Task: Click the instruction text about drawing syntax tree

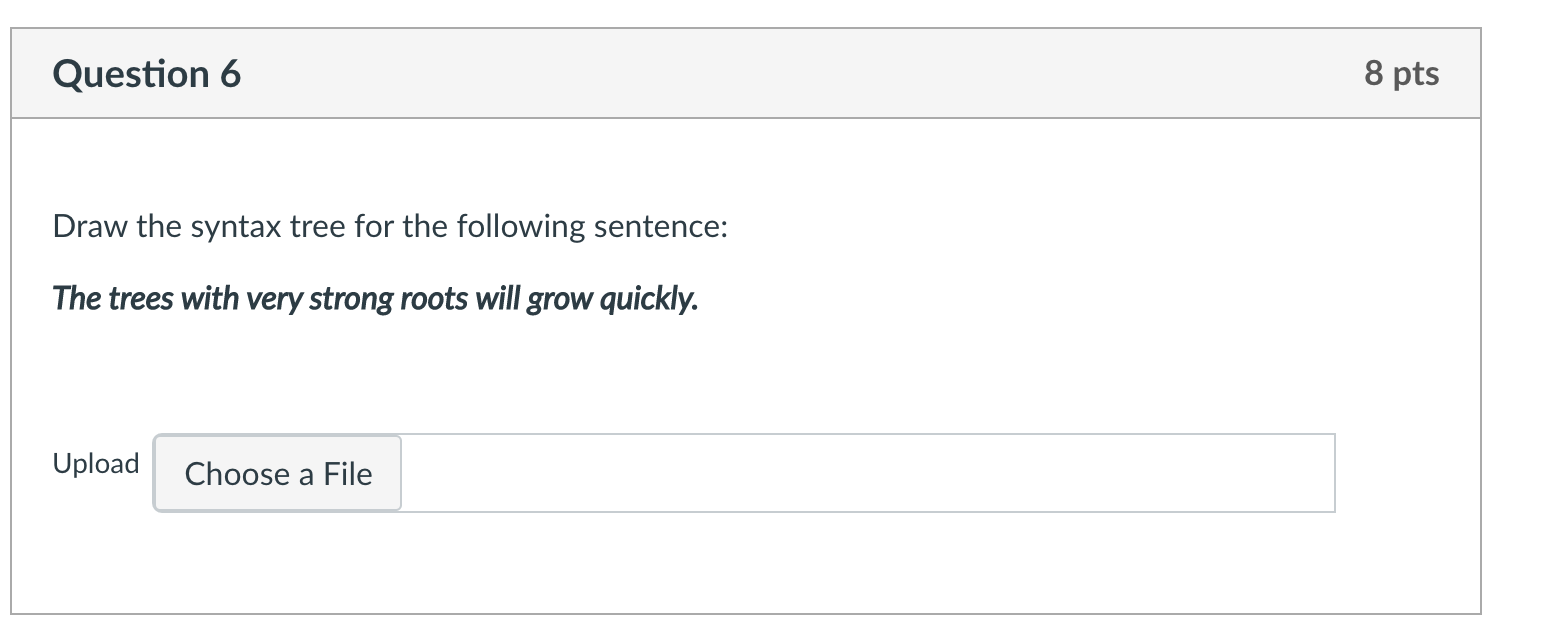Action: pos(390,225)
